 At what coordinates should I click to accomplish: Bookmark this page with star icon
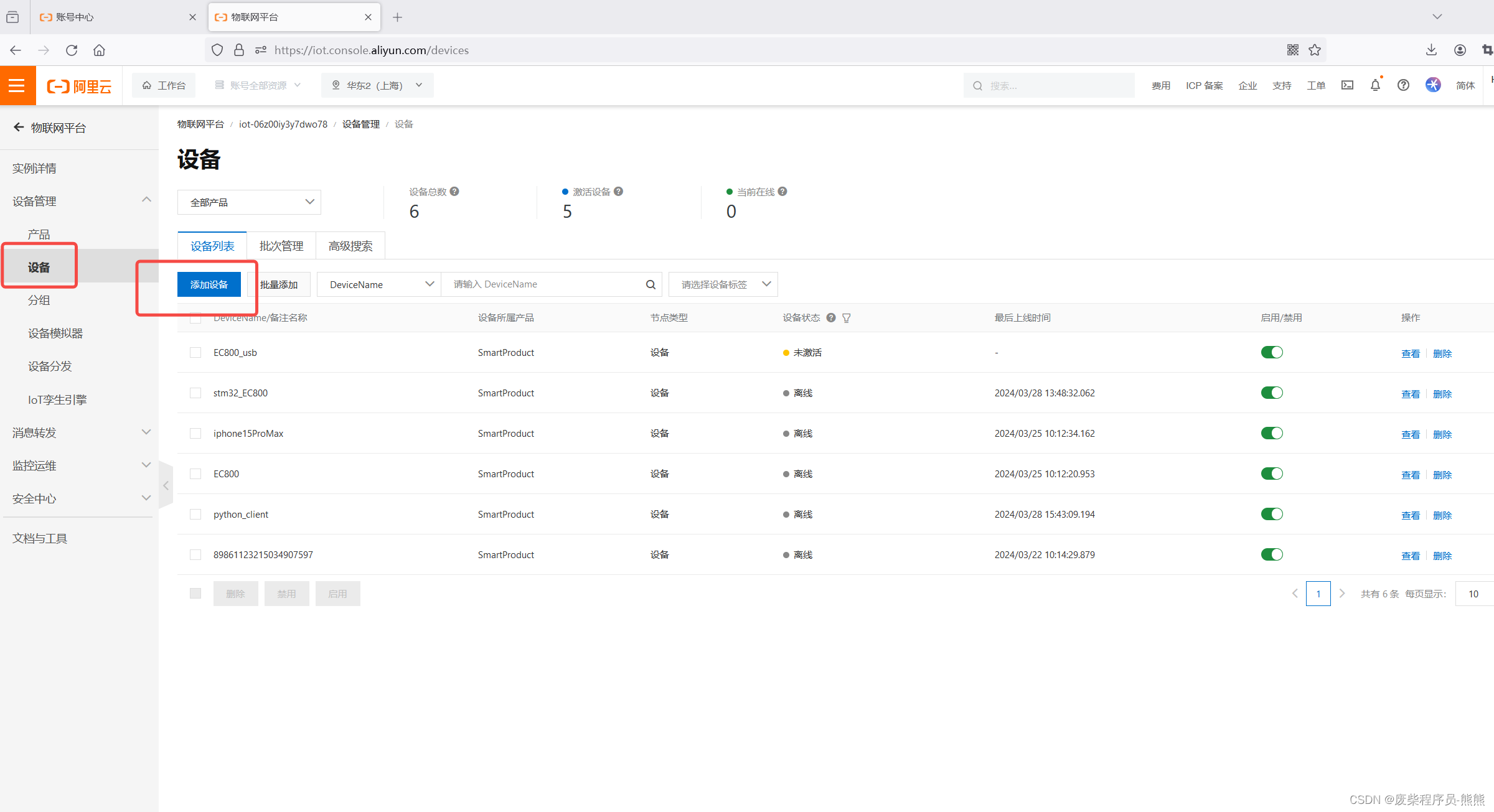coord(1315,50)
